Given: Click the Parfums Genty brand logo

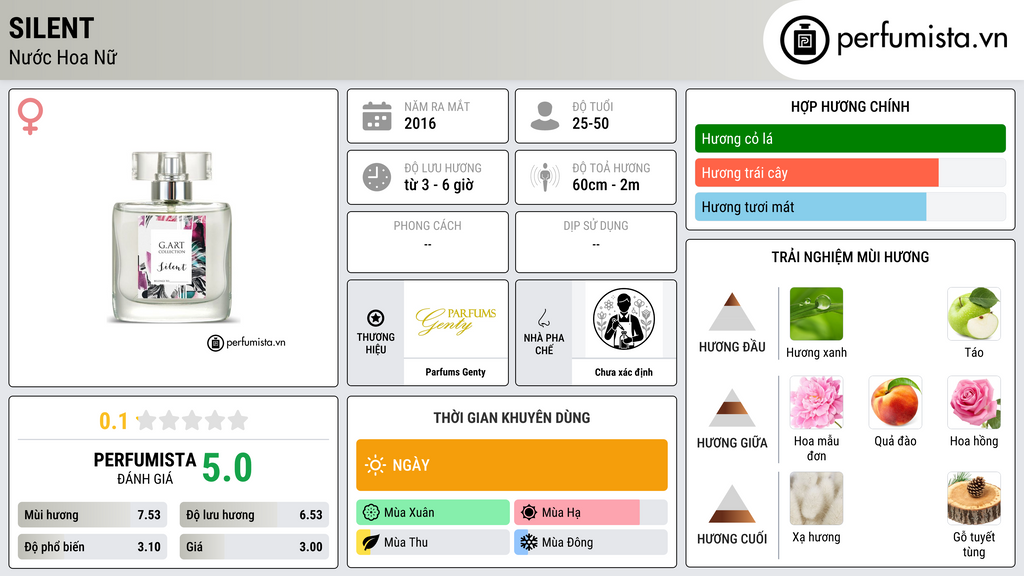Looking at the screenshot, I should click(456, 319).
